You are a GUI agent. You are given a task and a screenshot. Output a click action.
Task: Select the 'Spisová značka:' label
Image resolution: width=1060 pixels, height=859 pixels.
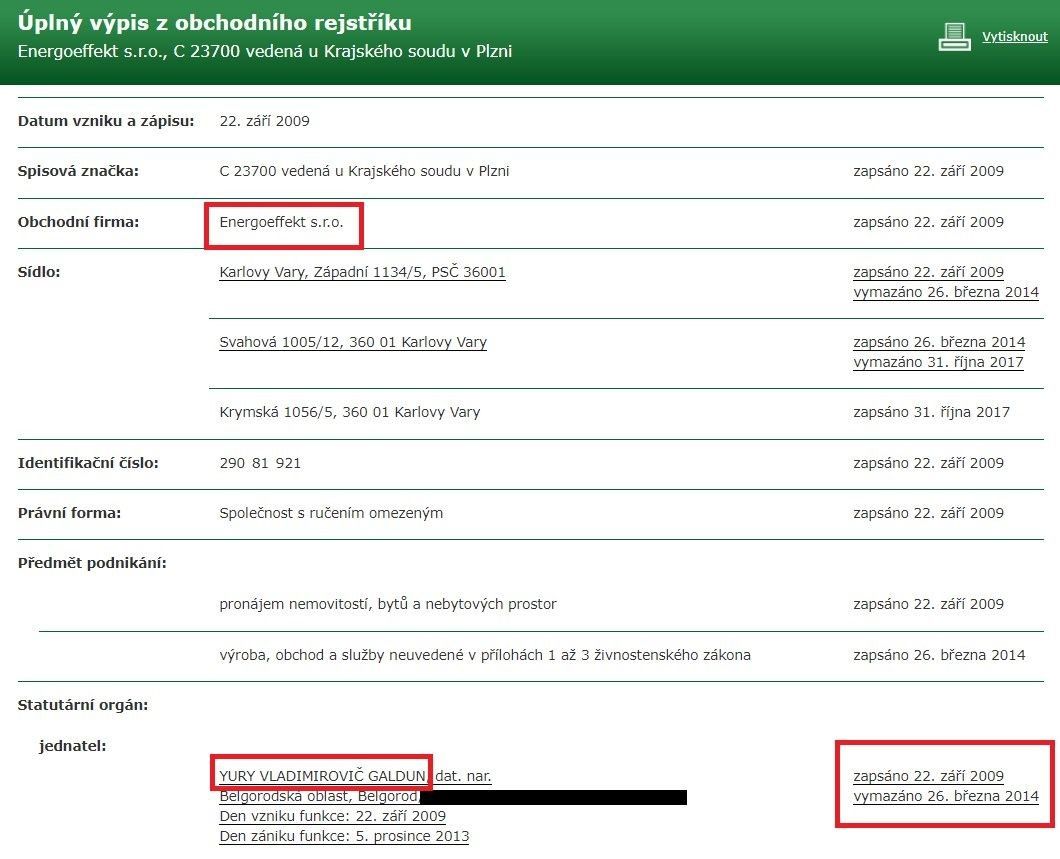pyautogui.click(x=78, y=171)
